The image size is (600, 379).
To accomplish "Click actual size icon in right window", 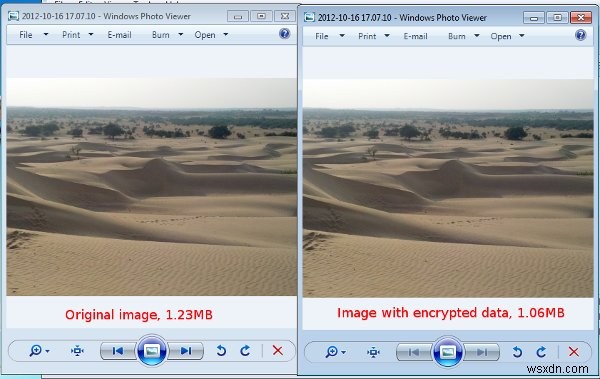I will coord(373,352).
